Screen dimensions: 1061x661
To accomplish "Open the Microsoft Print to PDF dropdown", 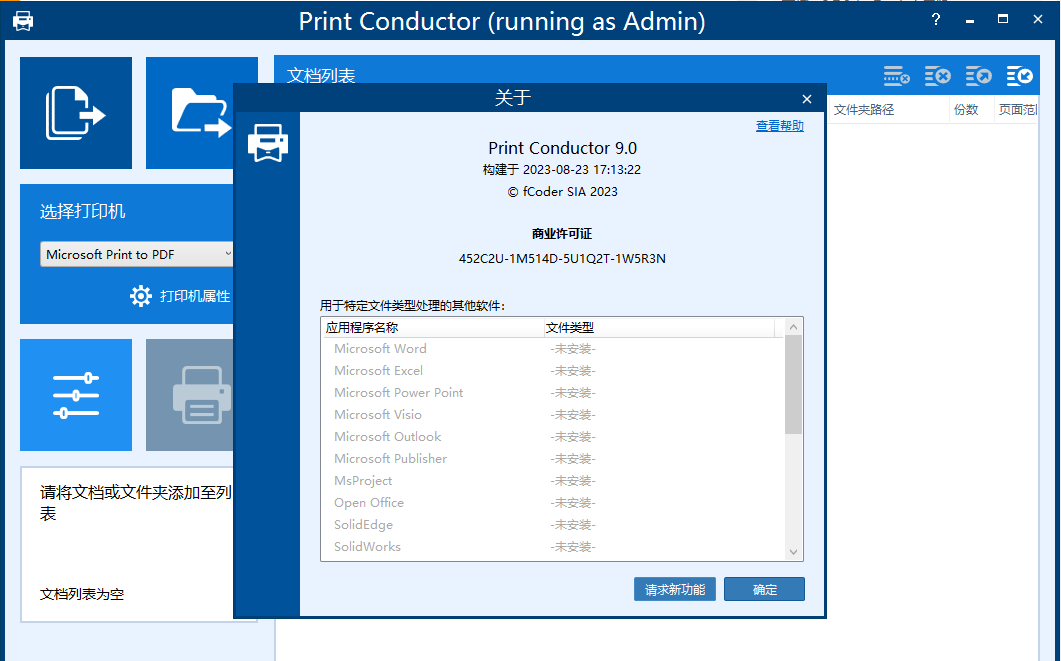I will pos(136,254).
